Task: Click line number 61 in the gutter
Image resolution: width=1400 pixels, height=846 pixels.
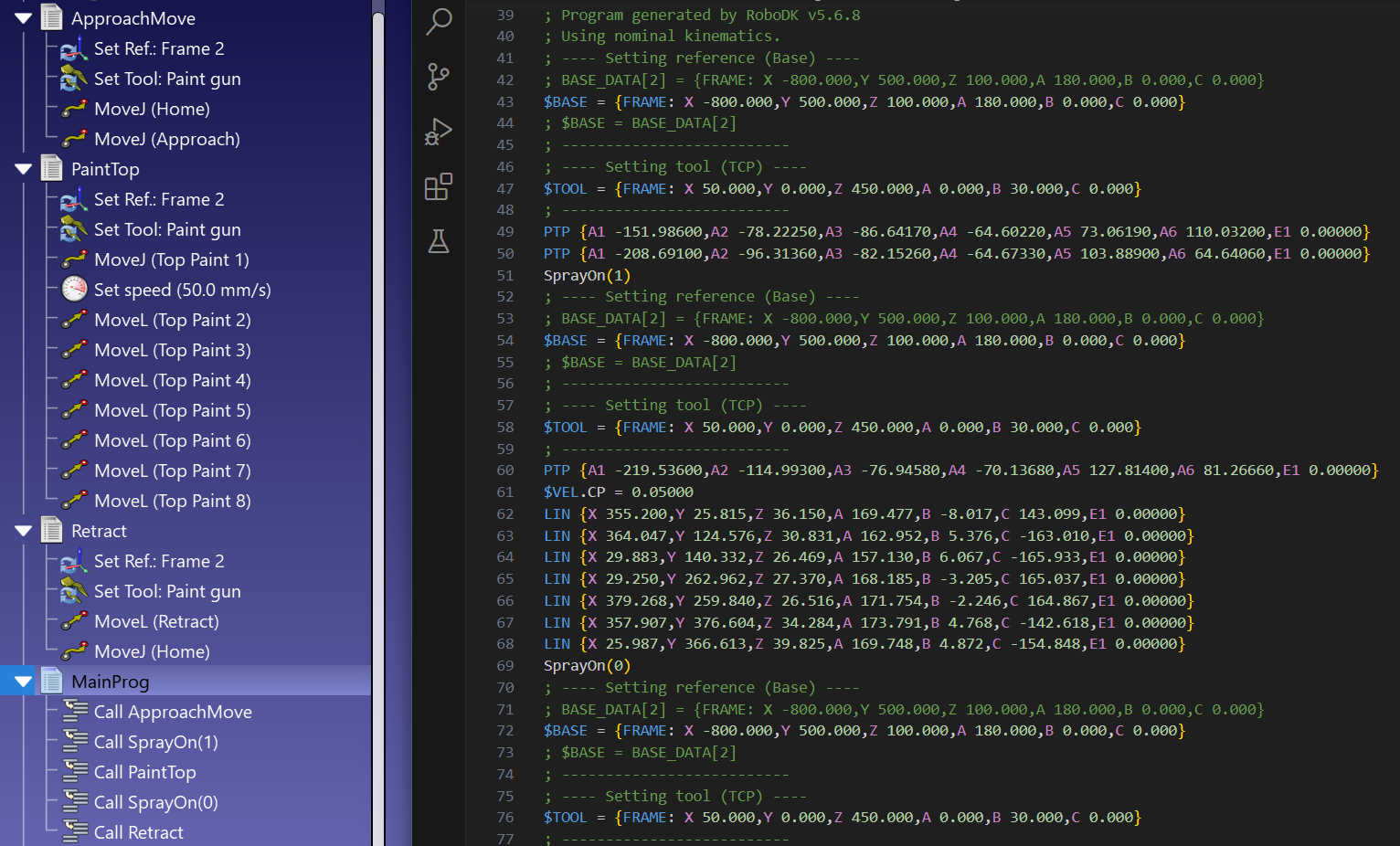Action: pos(505,492)
